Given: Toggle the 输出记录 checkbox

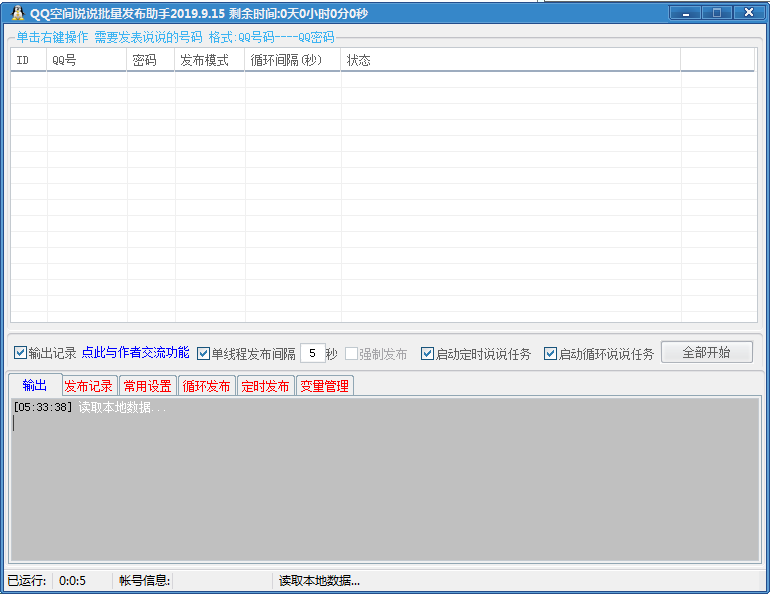Looking at the screenshot, I should tap(20, 352).
